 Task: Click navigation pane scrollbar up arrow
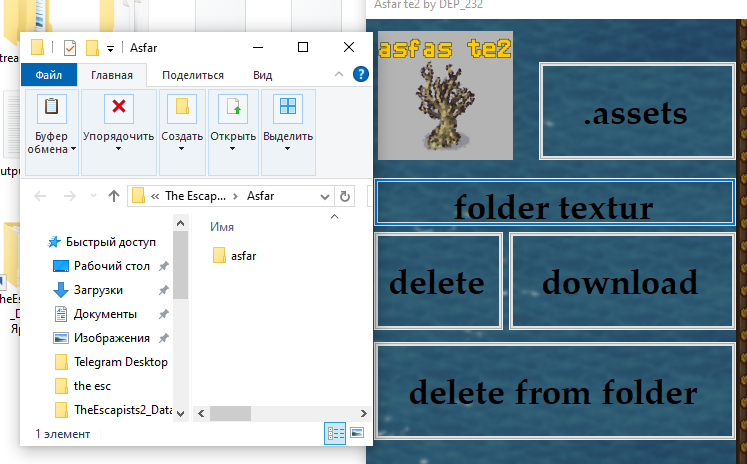click(181, 223)
